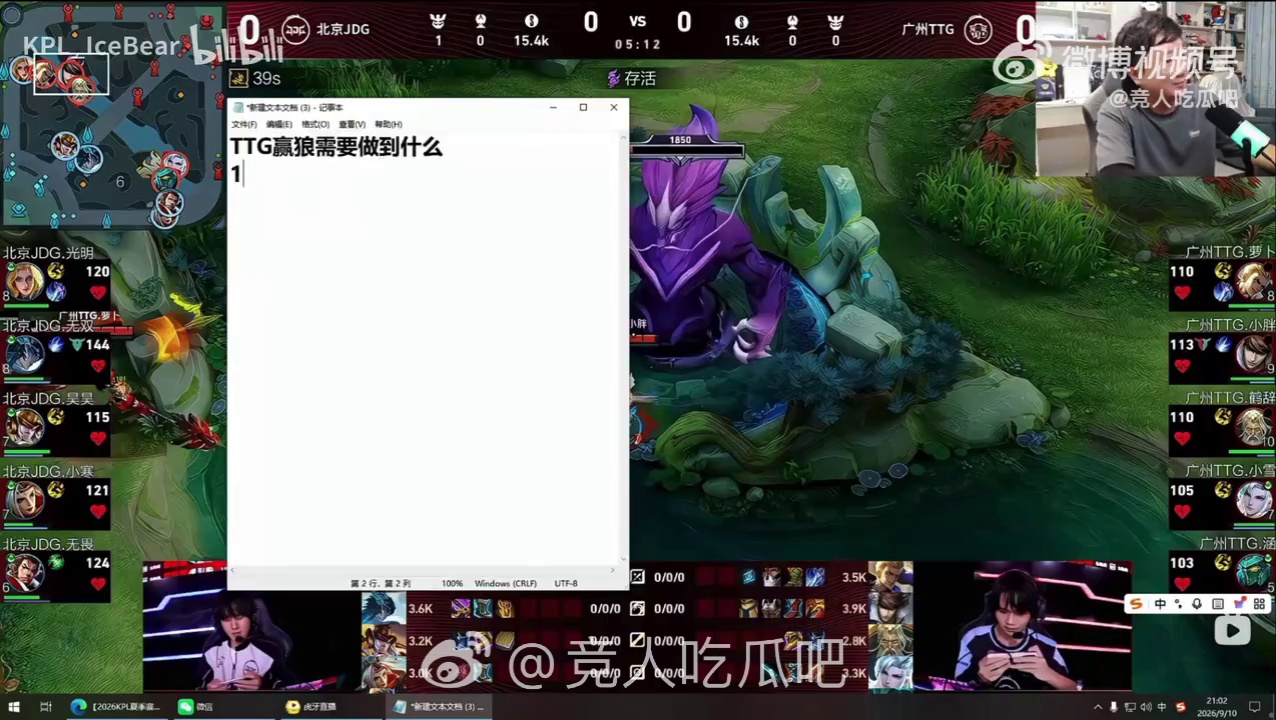
Task: Click the streamer webcam video at top right
Action: (x=1155, y=89)
